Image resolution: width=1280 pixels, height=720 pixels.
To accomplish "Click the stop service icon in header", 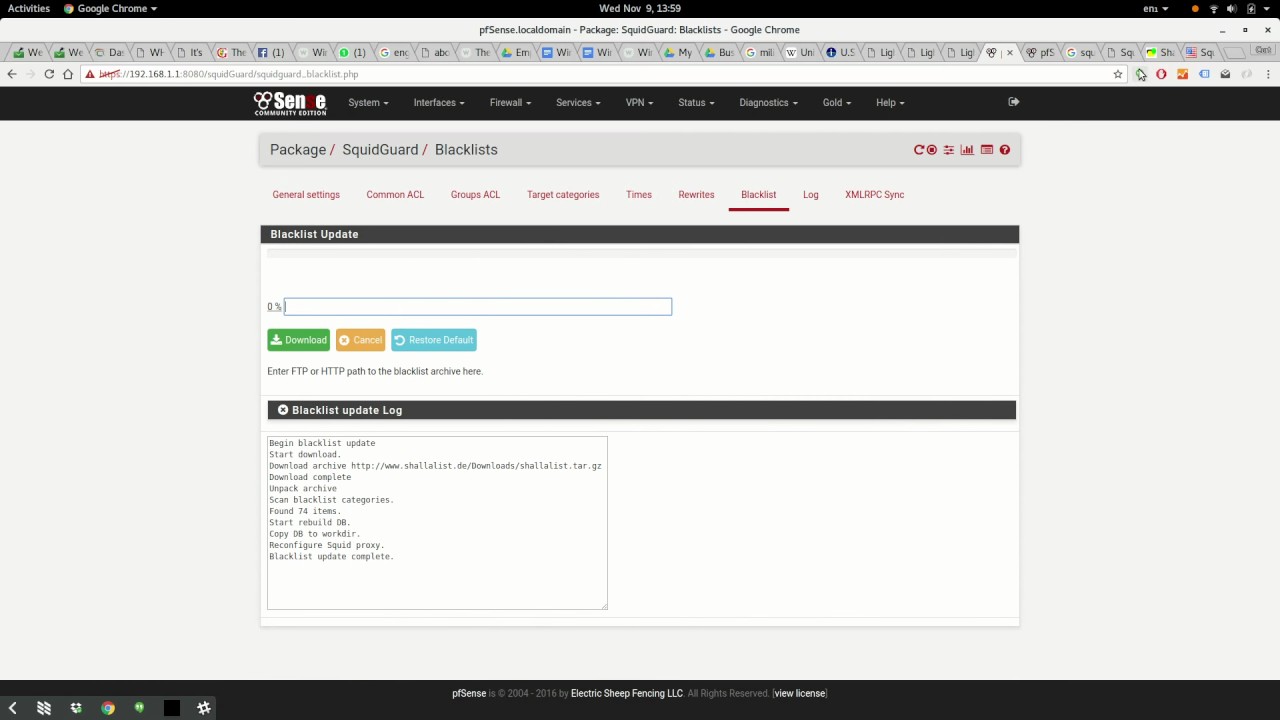I will point(932,150).
